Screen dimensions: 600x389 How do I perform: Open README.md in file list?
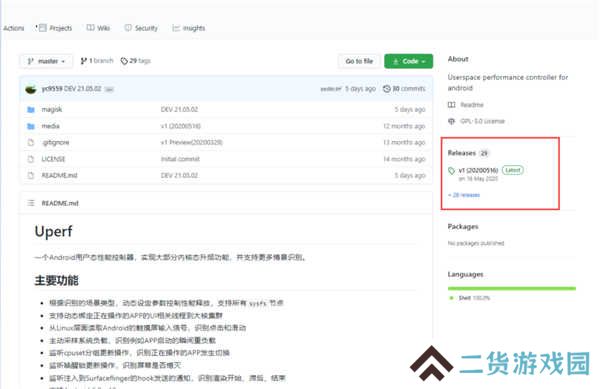59,175
